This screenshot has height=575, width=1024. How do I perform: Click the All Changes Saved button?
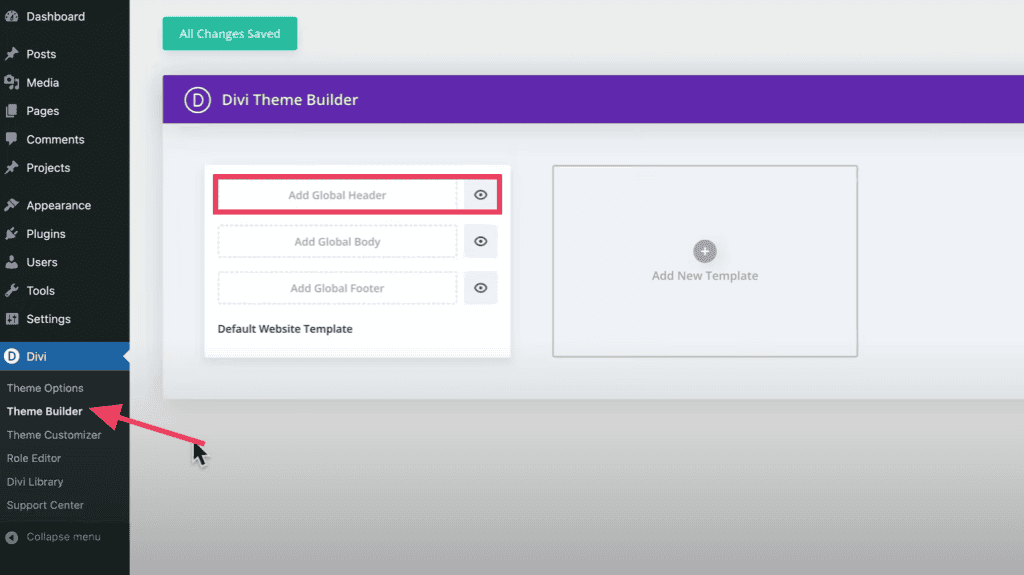(230, 33)
